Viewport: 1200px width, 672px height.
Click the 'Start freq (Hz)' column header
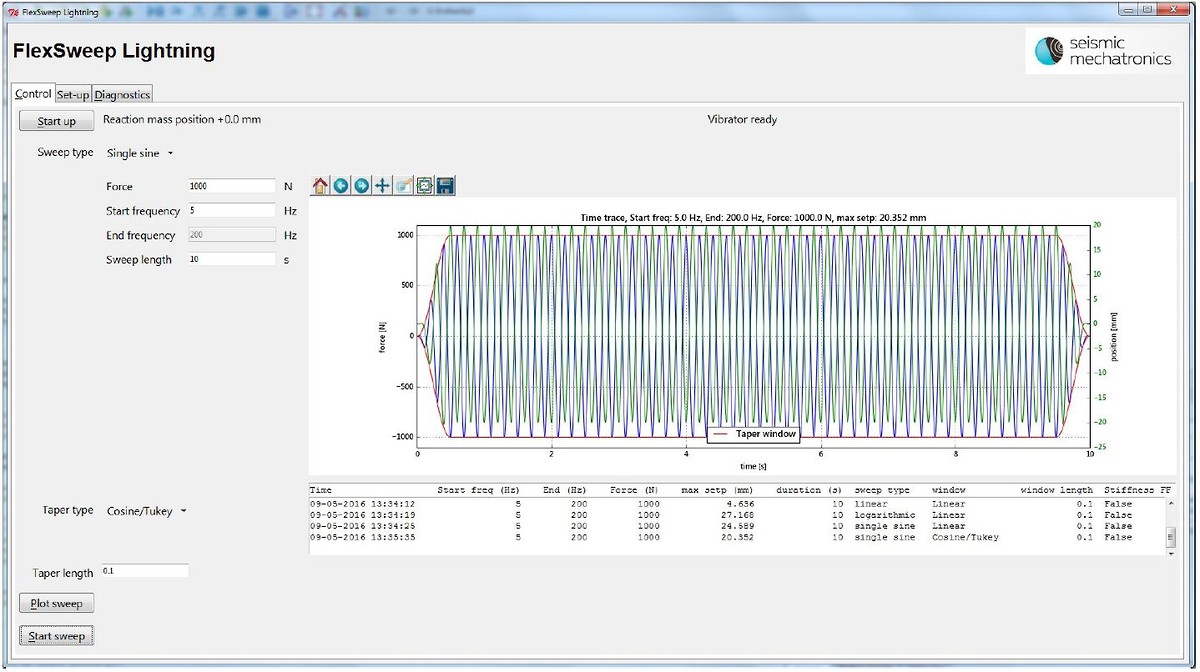pos(479,491)
